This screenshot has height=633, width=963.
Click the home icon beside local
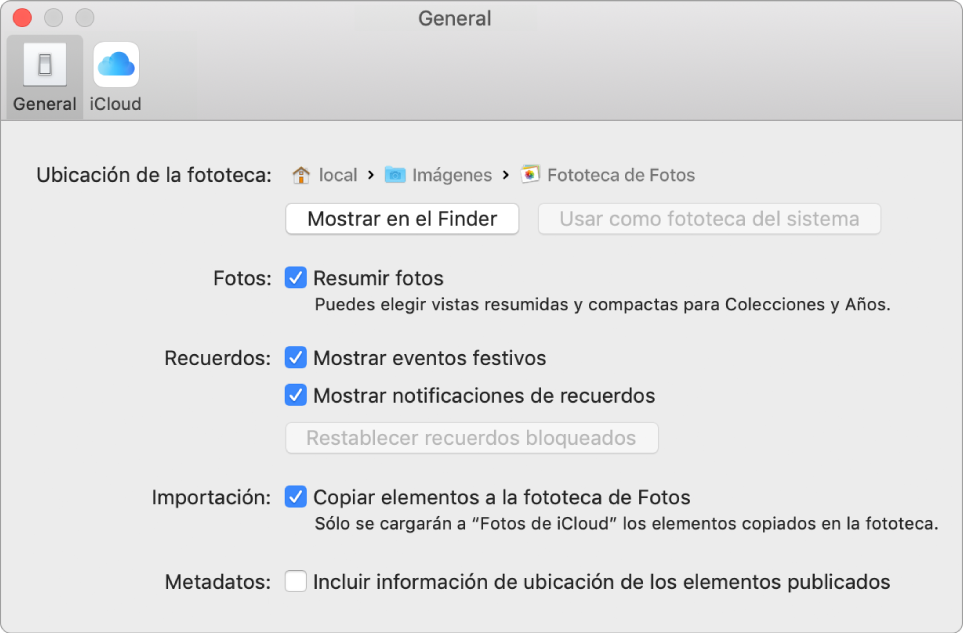(x=300, y=176)
